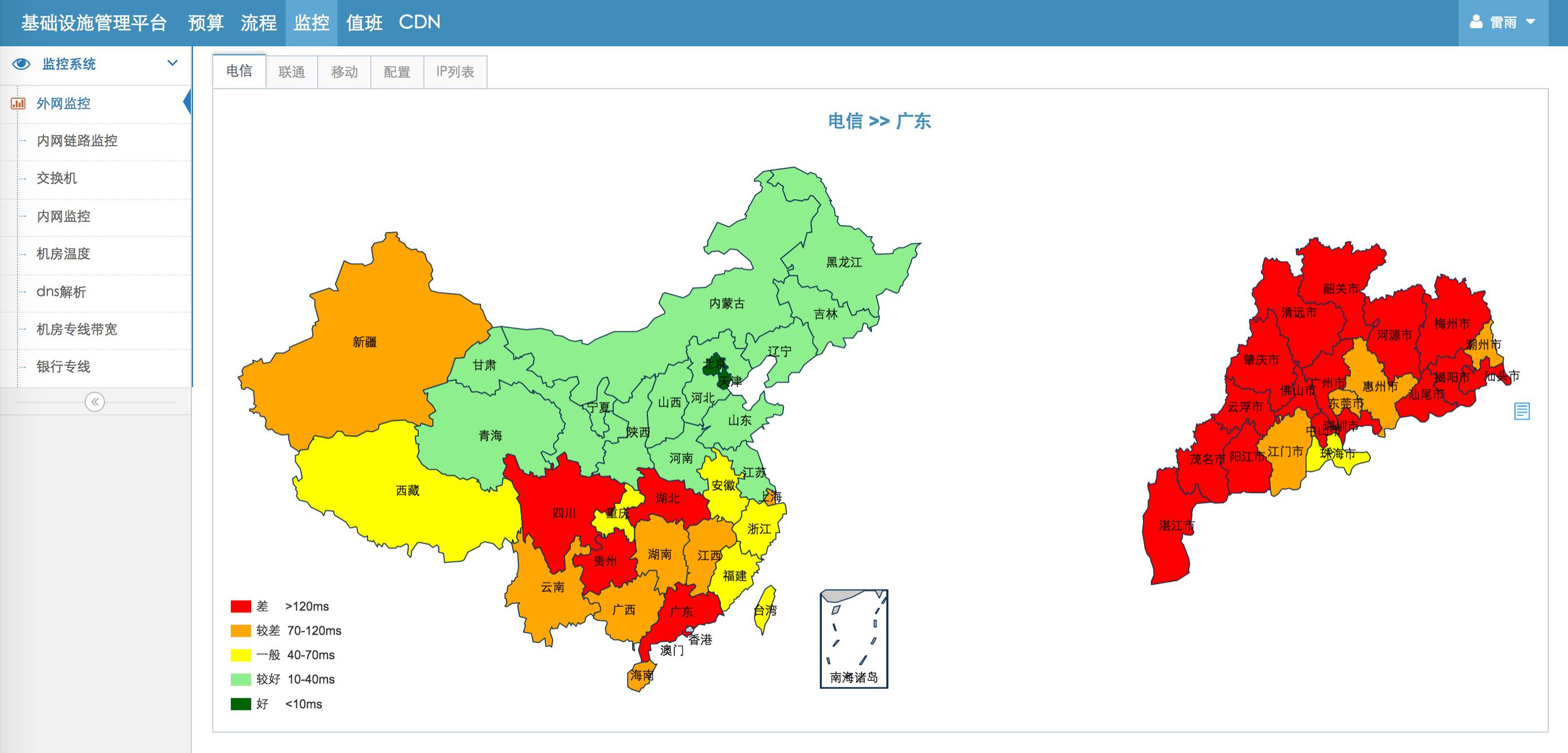The height and width of the screenshot is (753, 1568).
Task: Click the red 差 >120ms legend swatch
Action: (x=240, y=606)
